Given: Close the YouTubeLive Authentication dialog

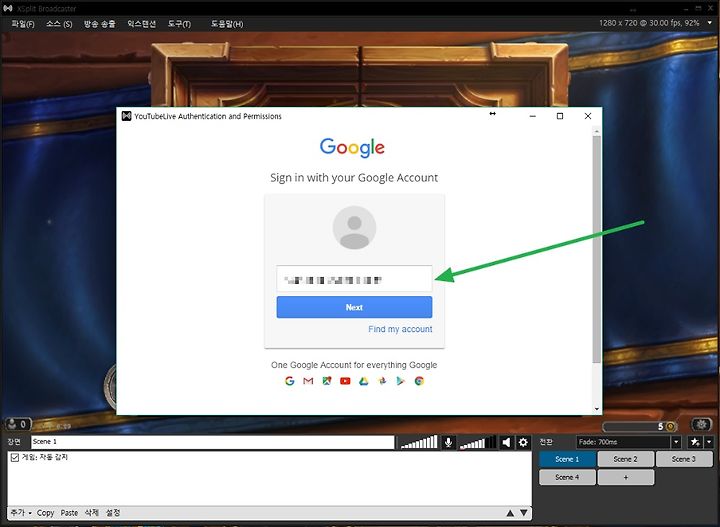Looking at the screenshot, I should pos(588,116).
